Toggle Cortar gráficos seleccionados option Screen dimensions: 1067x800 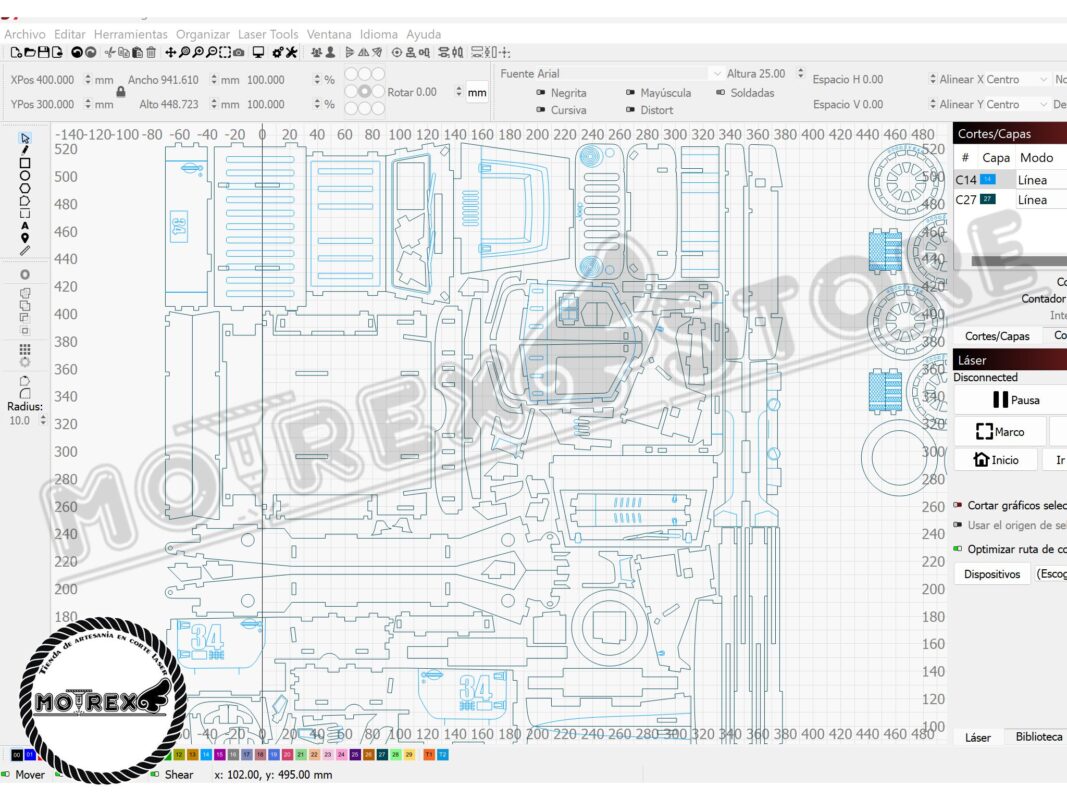click(x=958, y=506)
